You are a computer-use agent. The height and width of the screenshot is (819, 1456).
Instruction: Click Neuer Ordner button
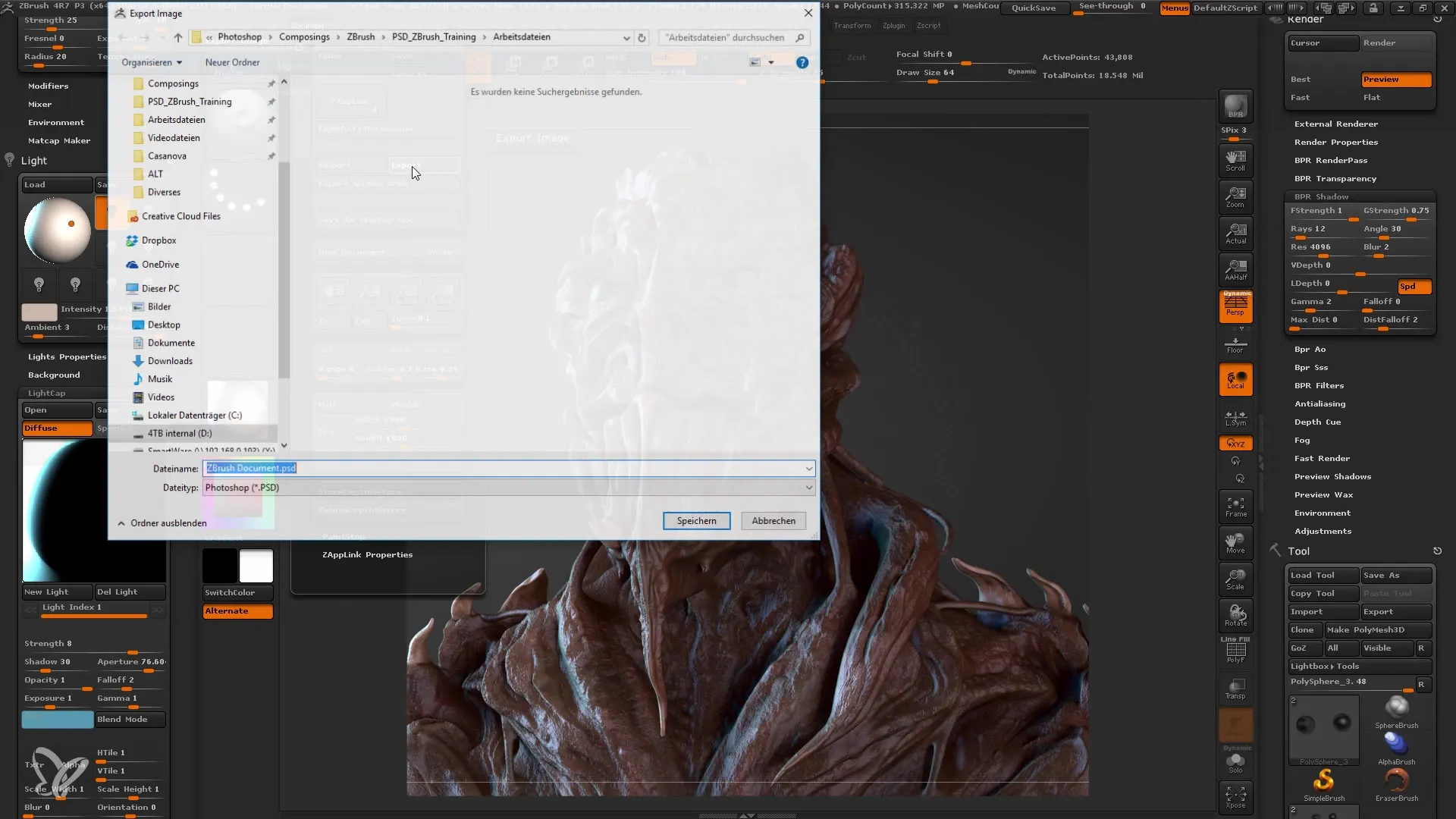[232, 62]
